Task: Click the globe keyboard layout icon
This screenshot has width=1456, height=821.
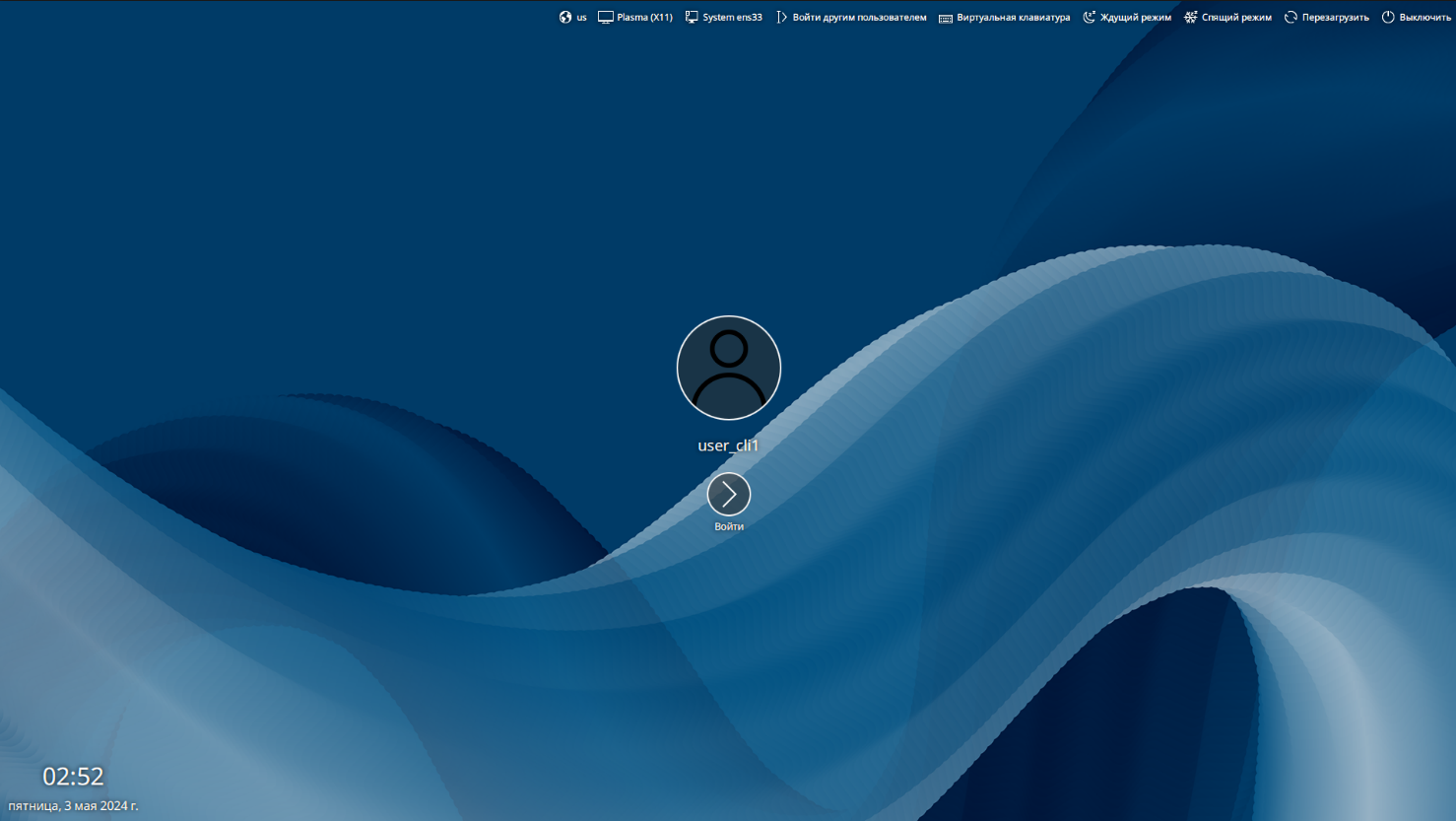Action: click(565, 17)
